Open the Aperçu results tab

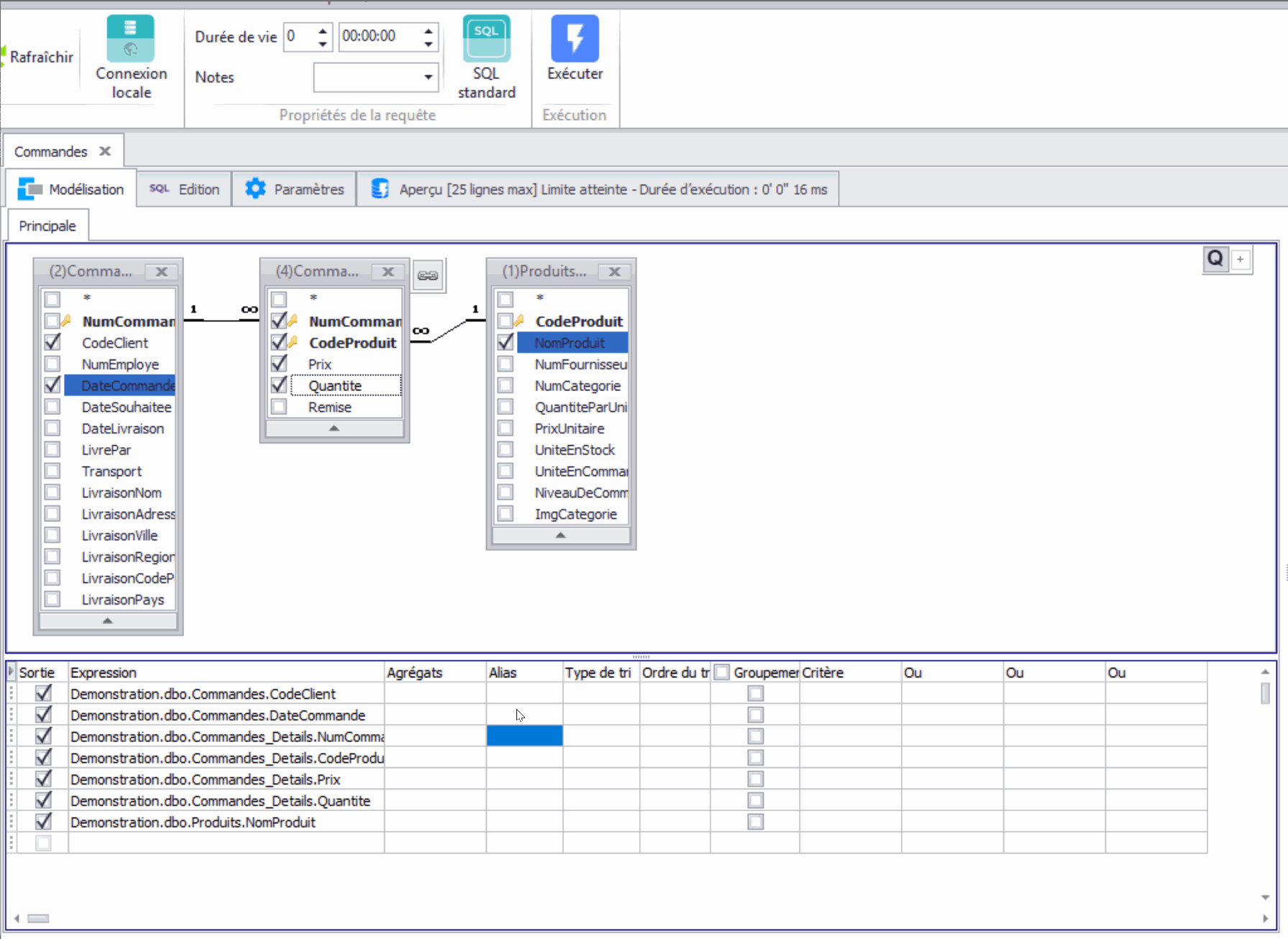[598, 189]
